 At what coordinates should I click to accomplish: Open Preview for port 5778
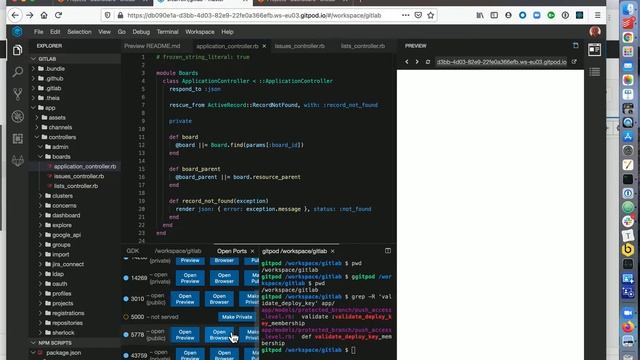click(185, 335)
